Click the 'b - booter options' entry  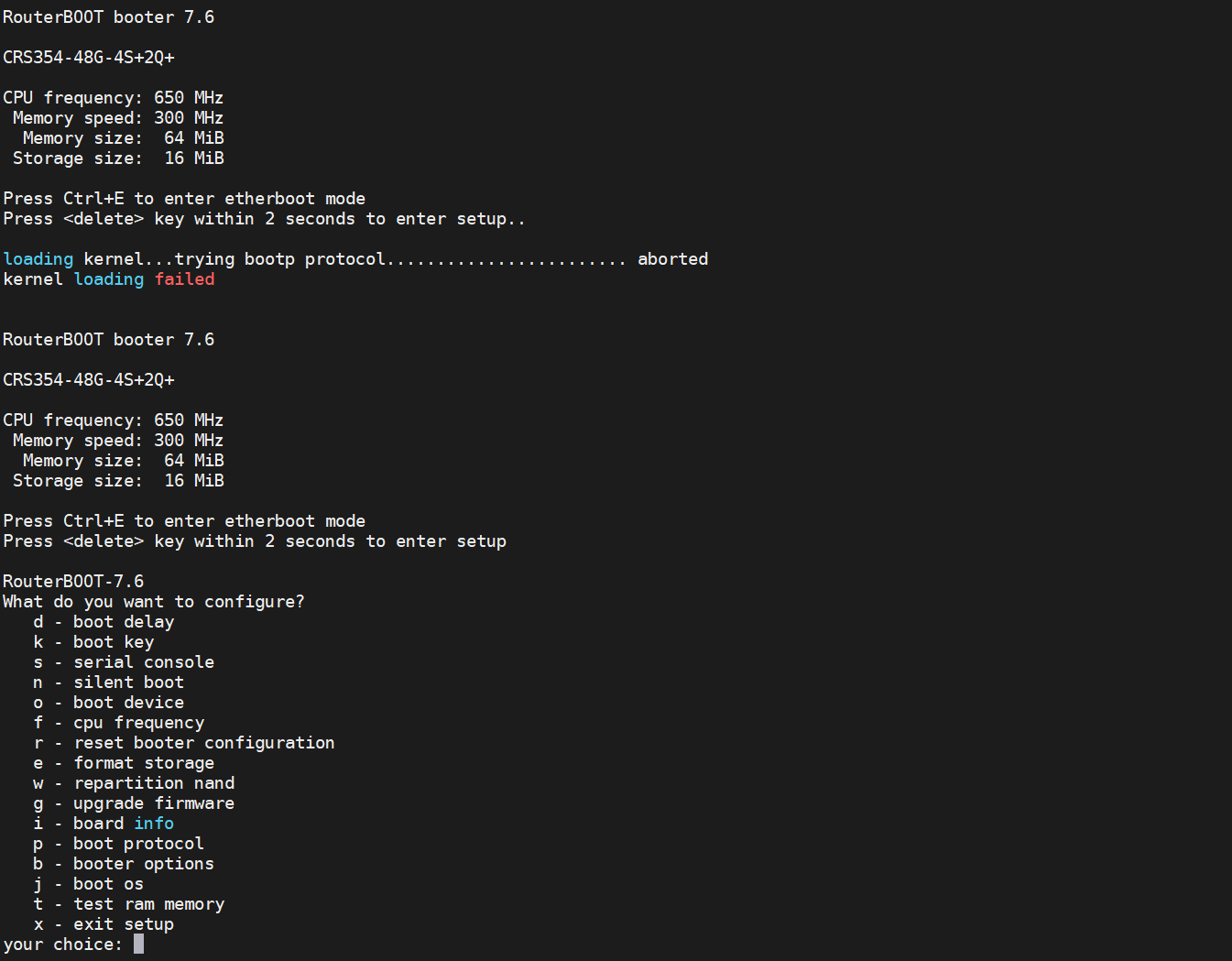(x=124, y=864)
